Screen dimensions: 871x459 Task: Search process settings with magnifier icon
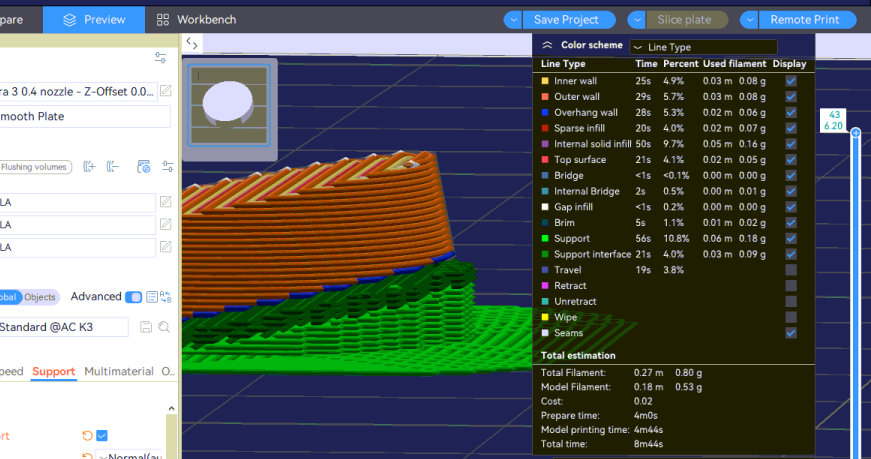(x=164, y=327)
